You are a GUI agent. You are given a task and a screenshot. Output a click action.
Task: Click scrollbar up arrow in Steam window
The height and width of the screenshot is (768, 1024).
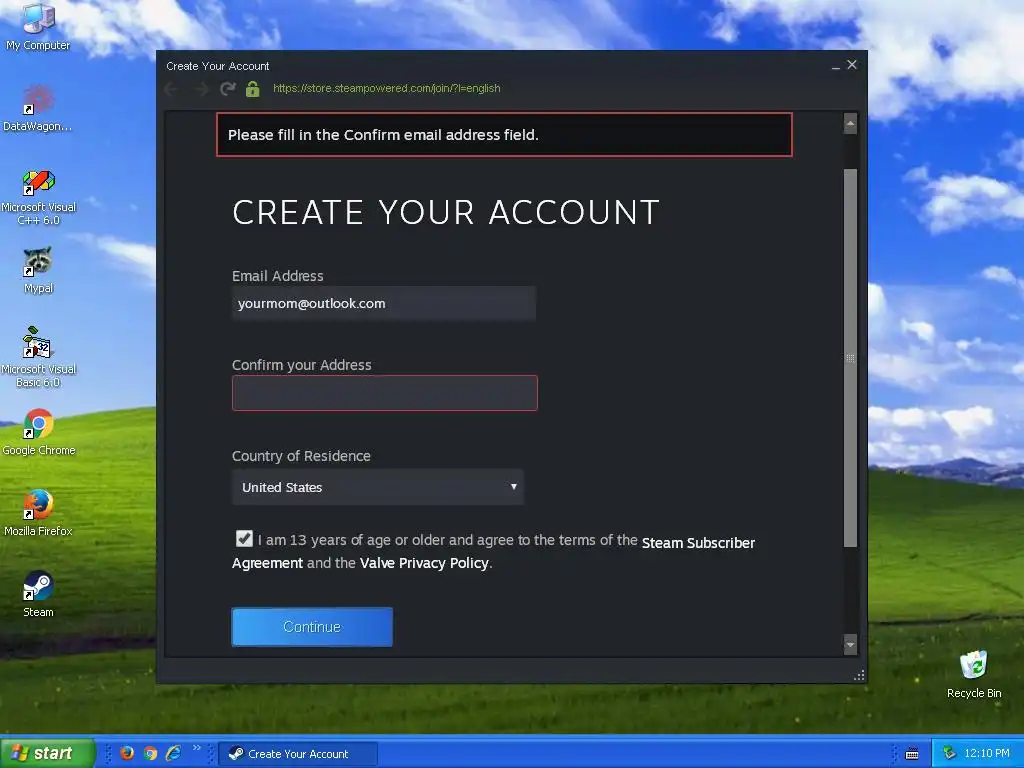[x=850, y=123]
